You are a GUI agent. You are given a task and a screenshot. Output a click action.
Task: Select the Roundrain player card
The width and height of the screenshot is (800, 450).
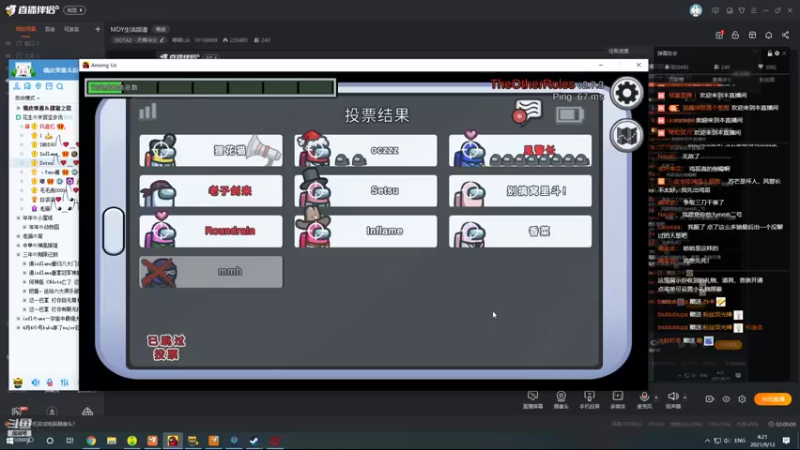[x=211, y=232]
